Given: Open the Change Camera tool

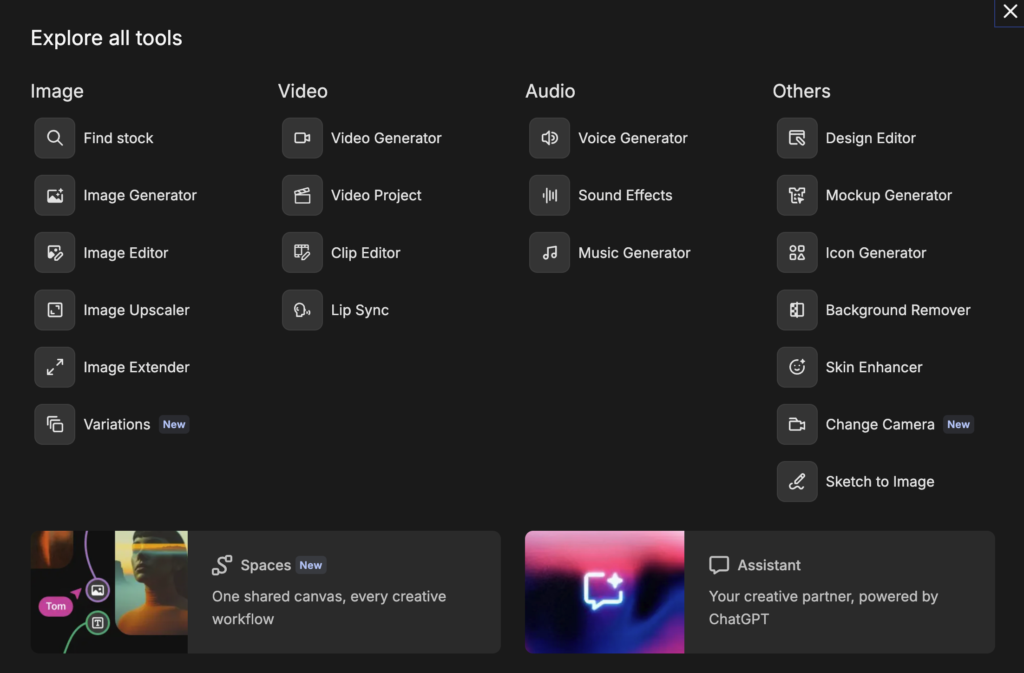Looking at the screenshot, I should click(x=879, y=425).
